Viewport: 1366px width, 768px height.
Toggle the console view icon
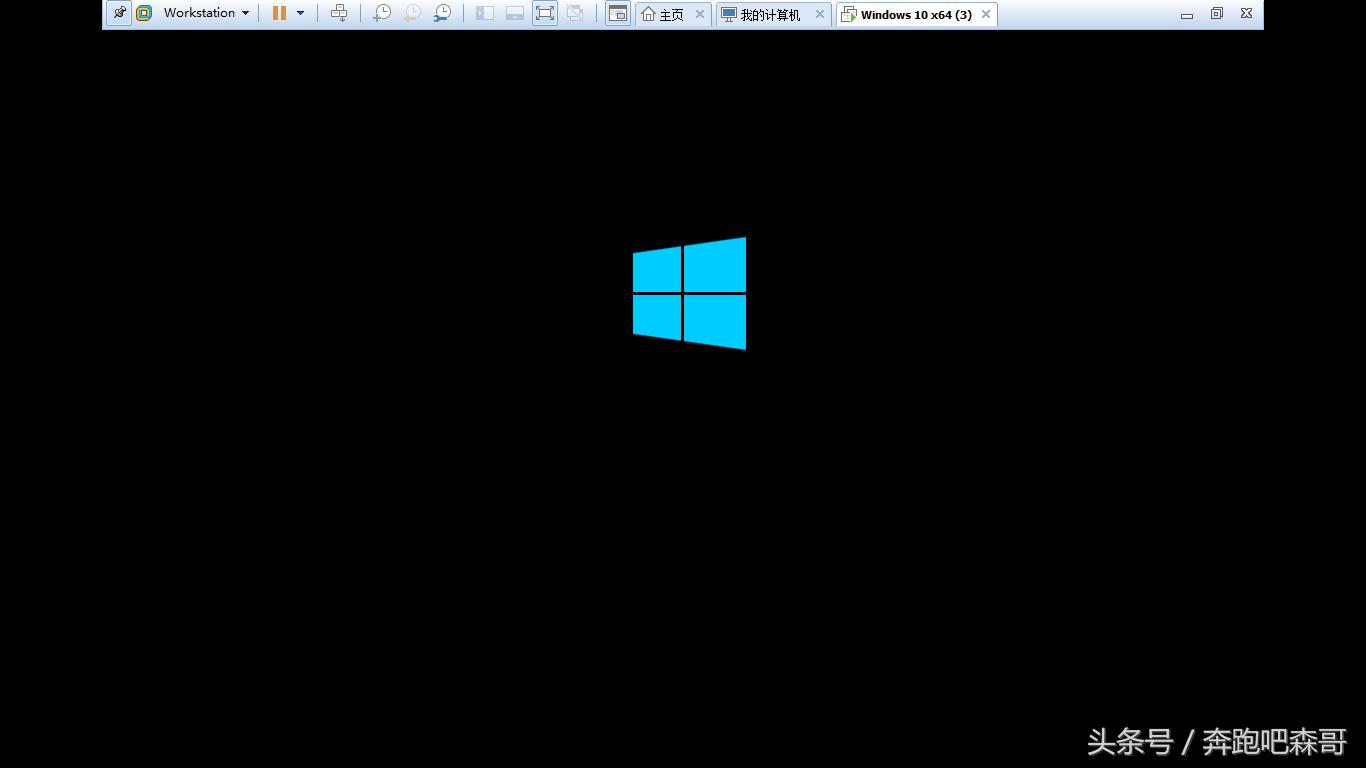(x=618, y=14)
